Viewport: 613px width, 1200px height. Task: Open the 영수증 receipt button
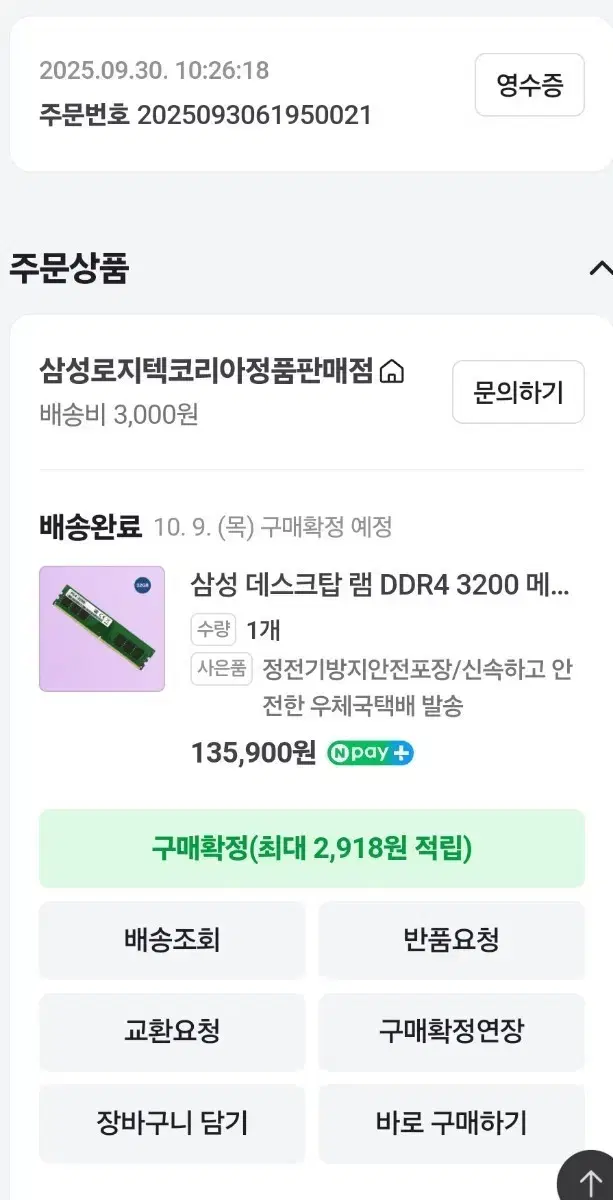(529, 86)
